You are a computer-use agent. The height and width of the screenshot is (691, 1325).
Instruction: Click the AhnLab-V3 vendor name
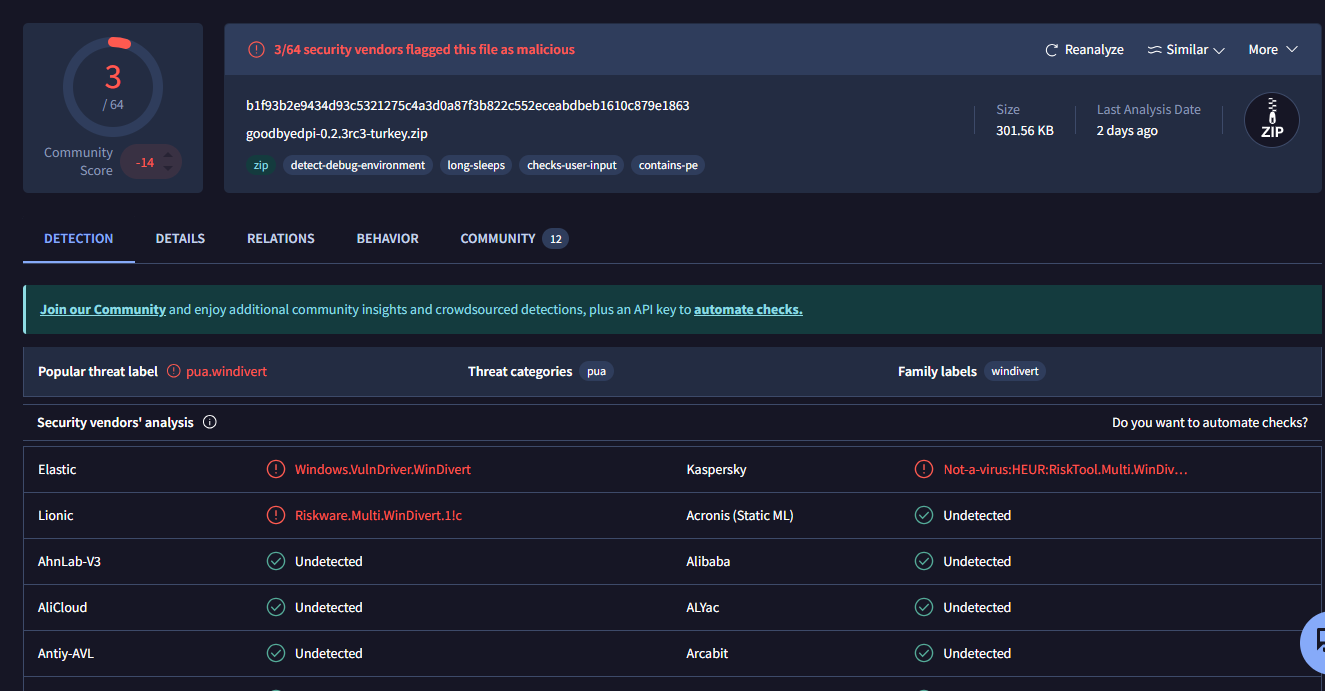pyautogui.click(x=69, y=561)
